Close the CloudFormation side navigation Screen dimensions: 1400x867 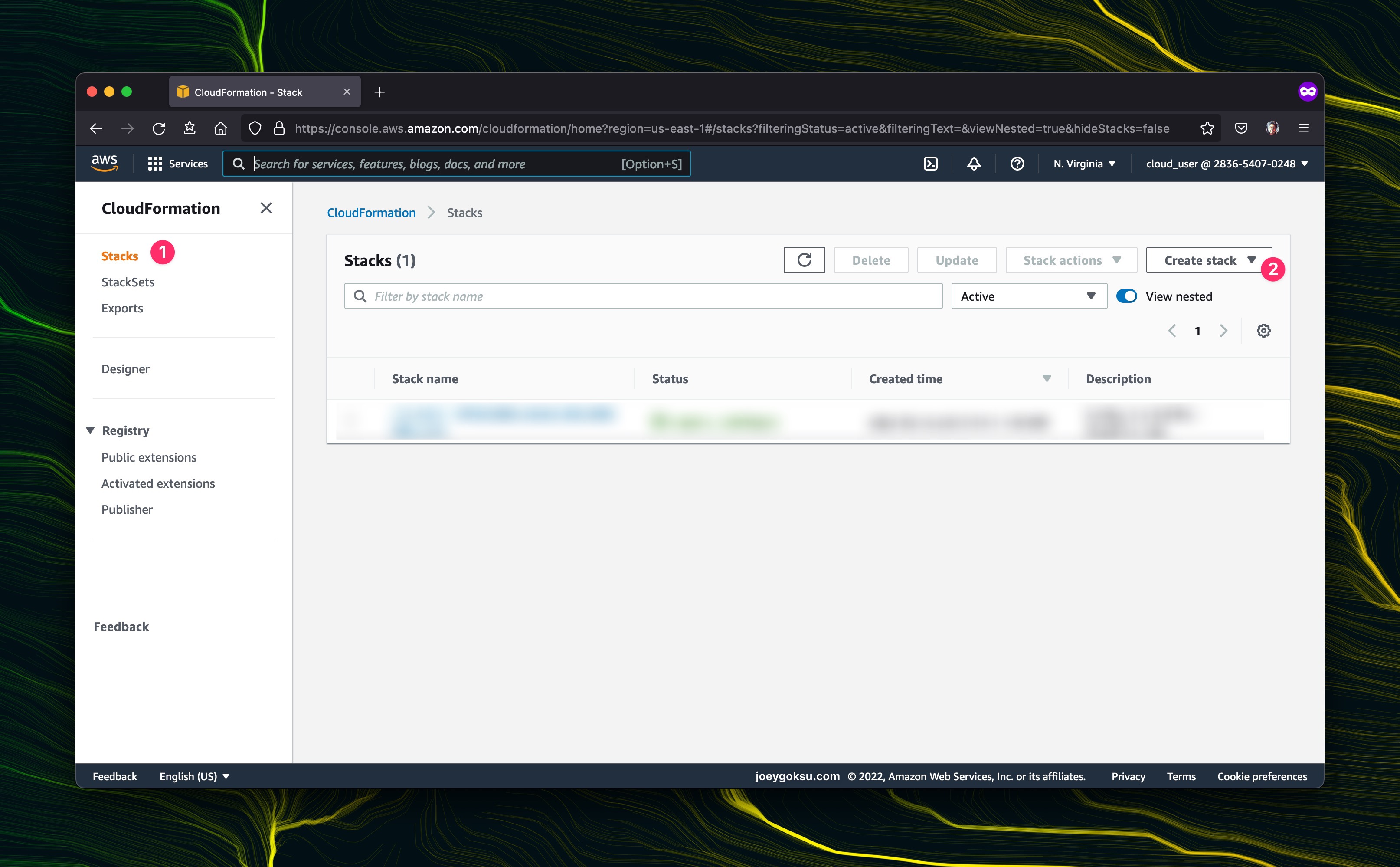266,208
